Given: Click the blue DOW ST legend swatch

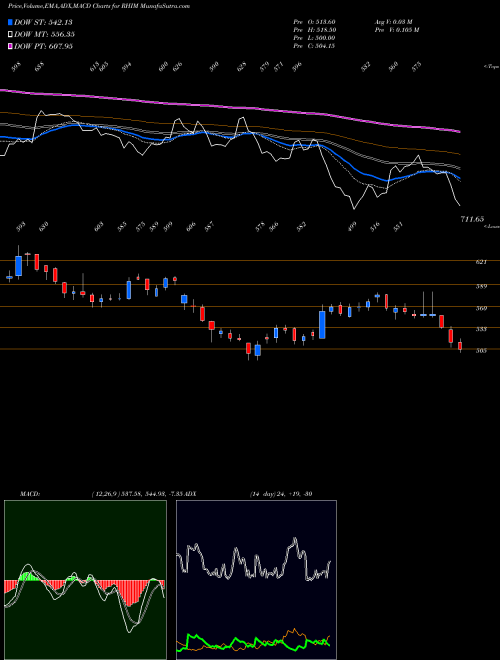Looking at the screenshot, I should point(10,22).
